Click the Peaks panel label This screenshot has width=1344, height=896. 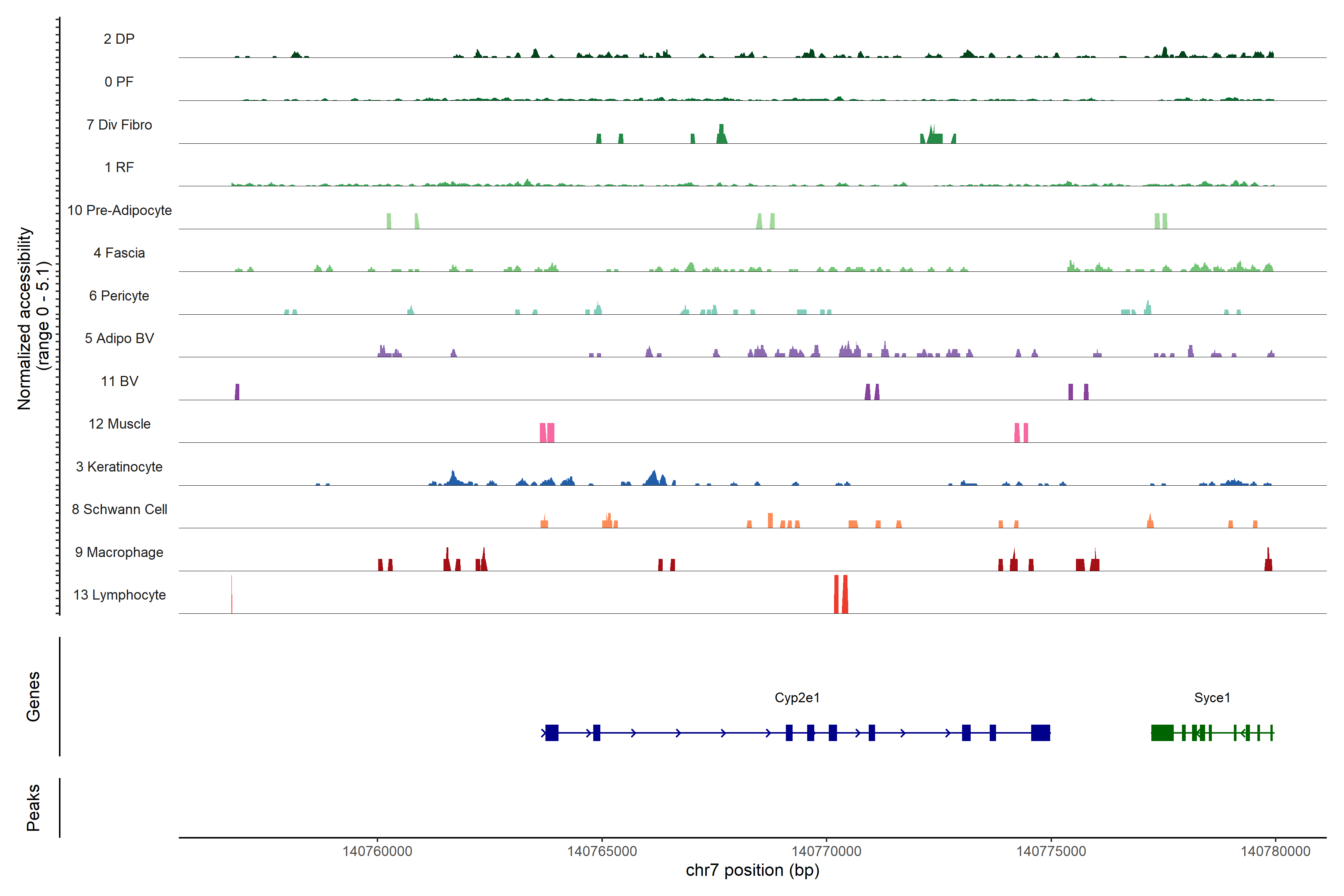click(33, 808)
